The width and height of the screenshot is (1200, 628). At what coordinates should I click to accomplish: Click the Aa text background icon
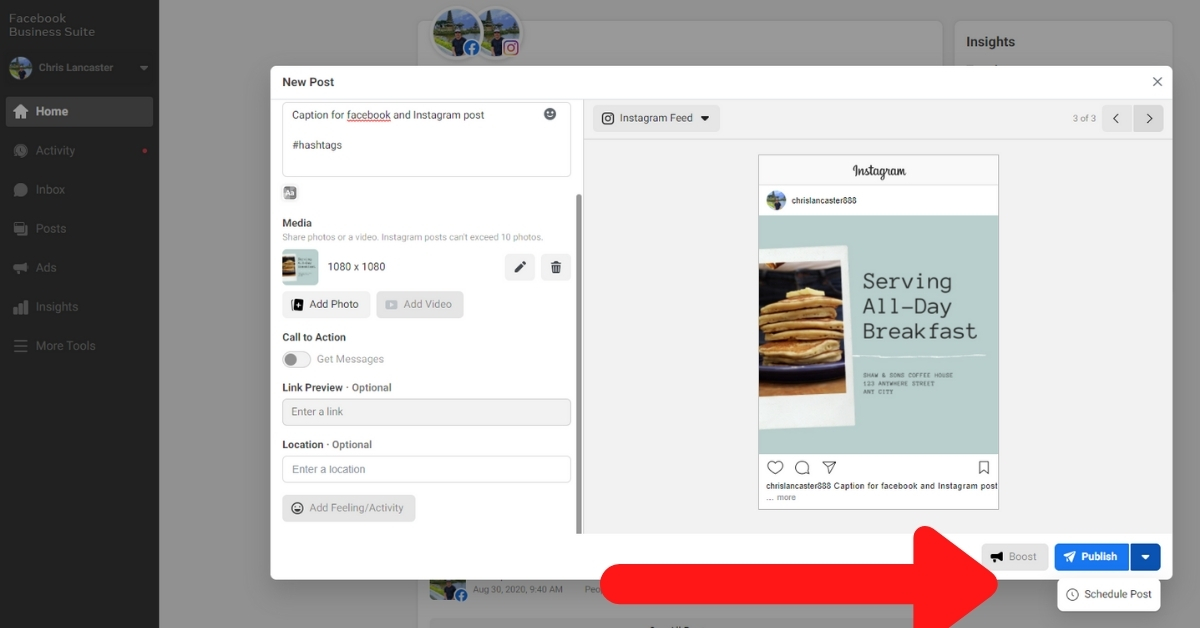pos(290,193)
